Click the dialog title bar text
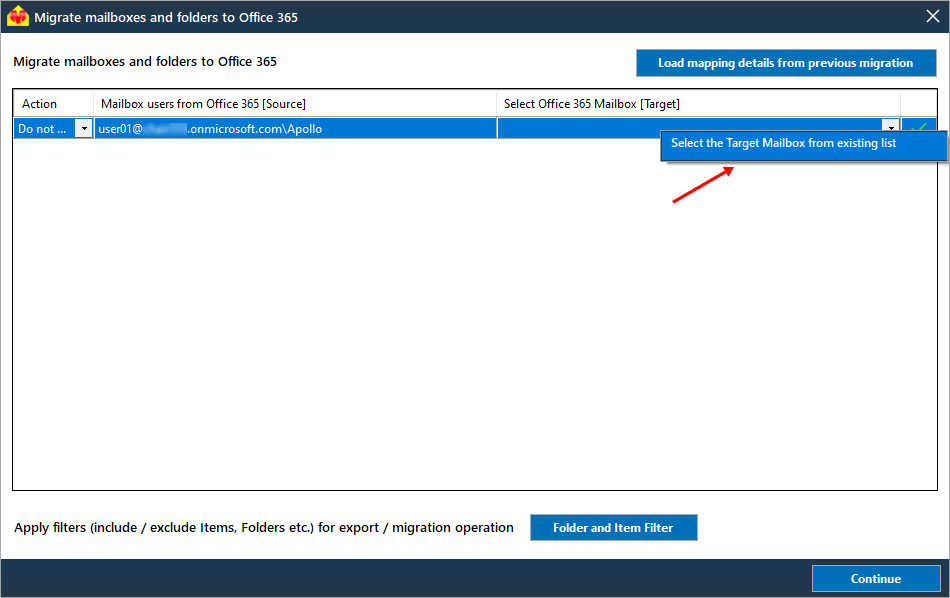 (x=166, y=17)
